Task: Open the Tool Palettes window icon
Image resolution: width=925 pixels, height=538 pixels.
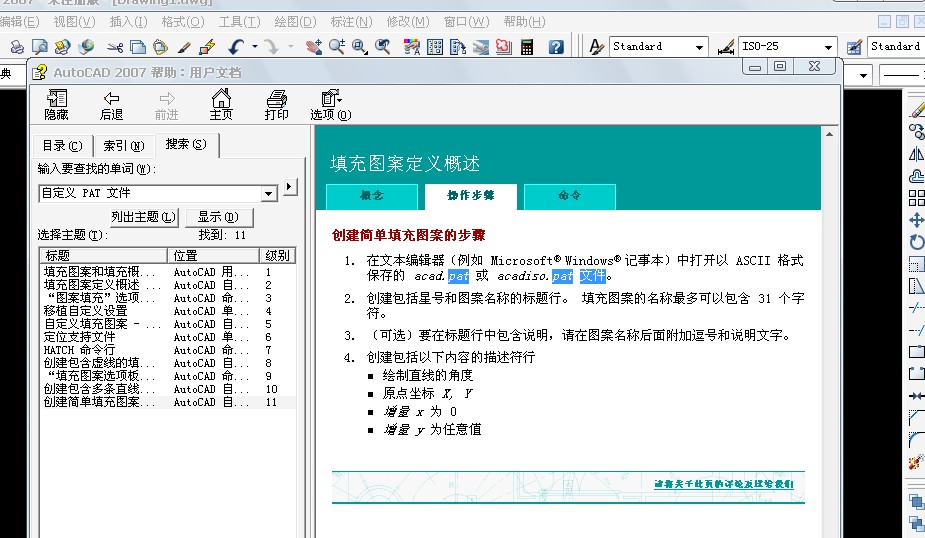Action: pyautogui.click(x=458, y=47)
